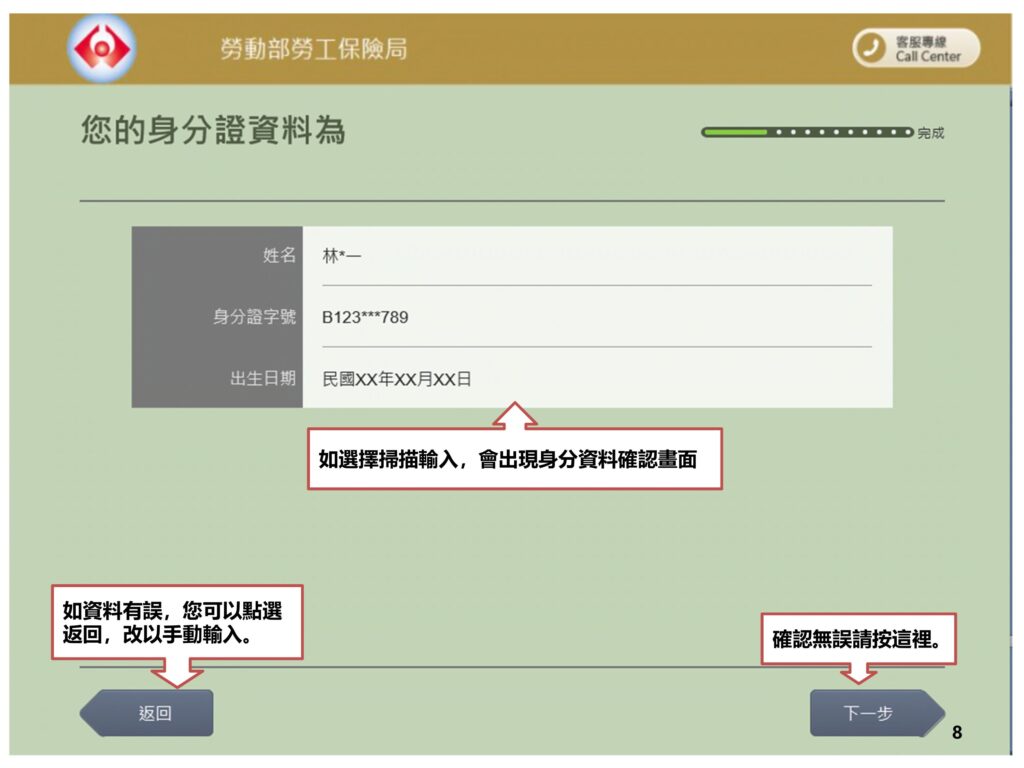Select the 出生日期 row label
Viewport: 1024px width, 768px height.
262,379
